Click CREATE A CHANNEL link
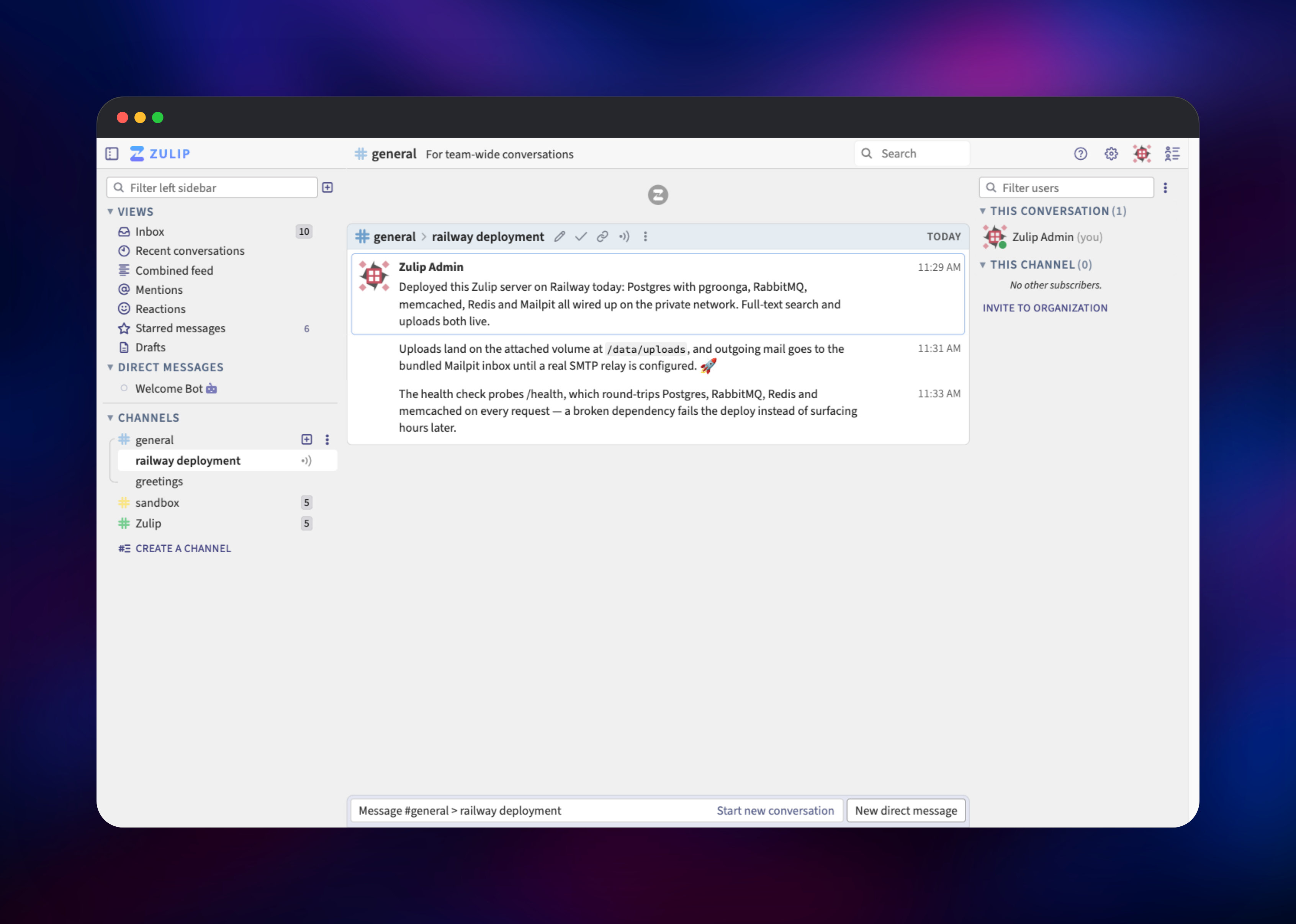 (x=175, y=548)
